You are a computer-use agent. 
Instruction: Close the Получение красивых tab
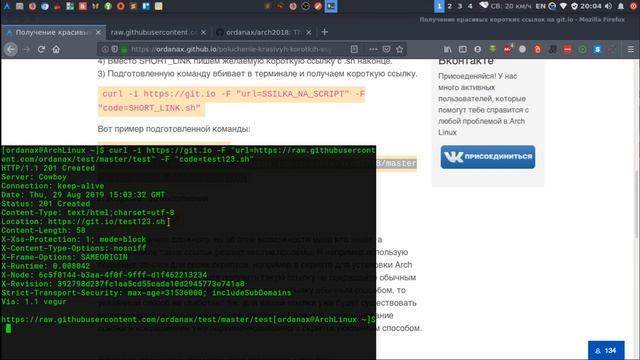pos(98,32)
